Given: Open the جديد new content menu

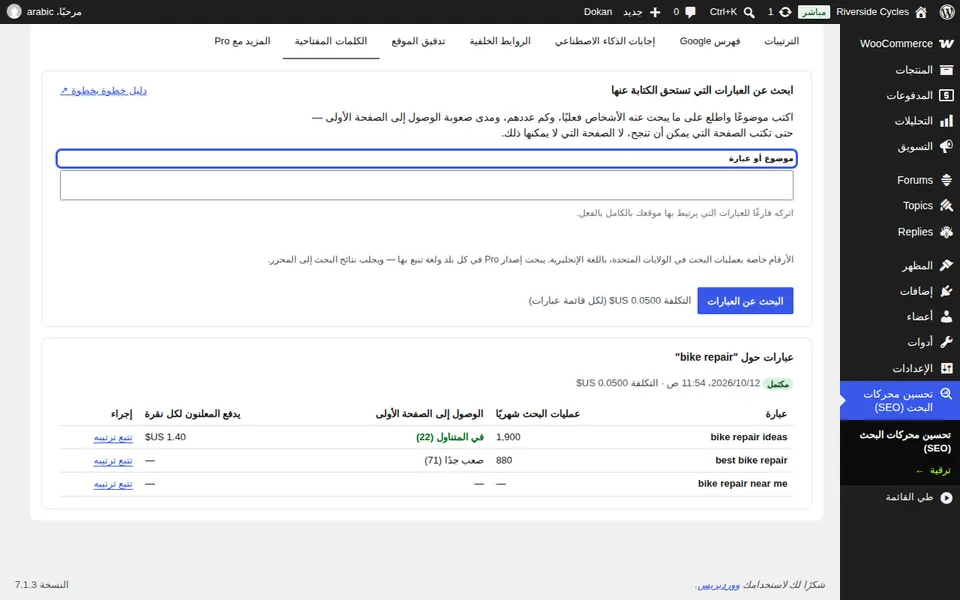Looking at the screenshot, I should [x=642, y=12].
